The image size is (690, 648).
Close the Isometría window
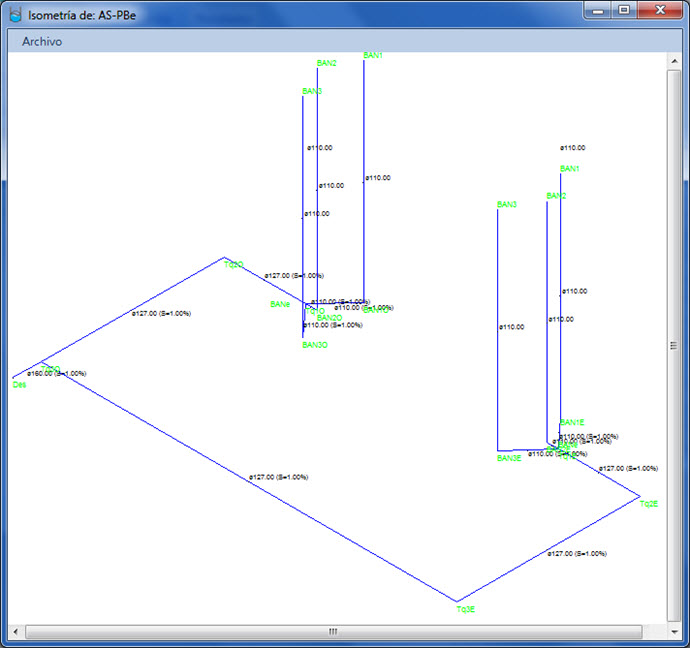point(658,10)
